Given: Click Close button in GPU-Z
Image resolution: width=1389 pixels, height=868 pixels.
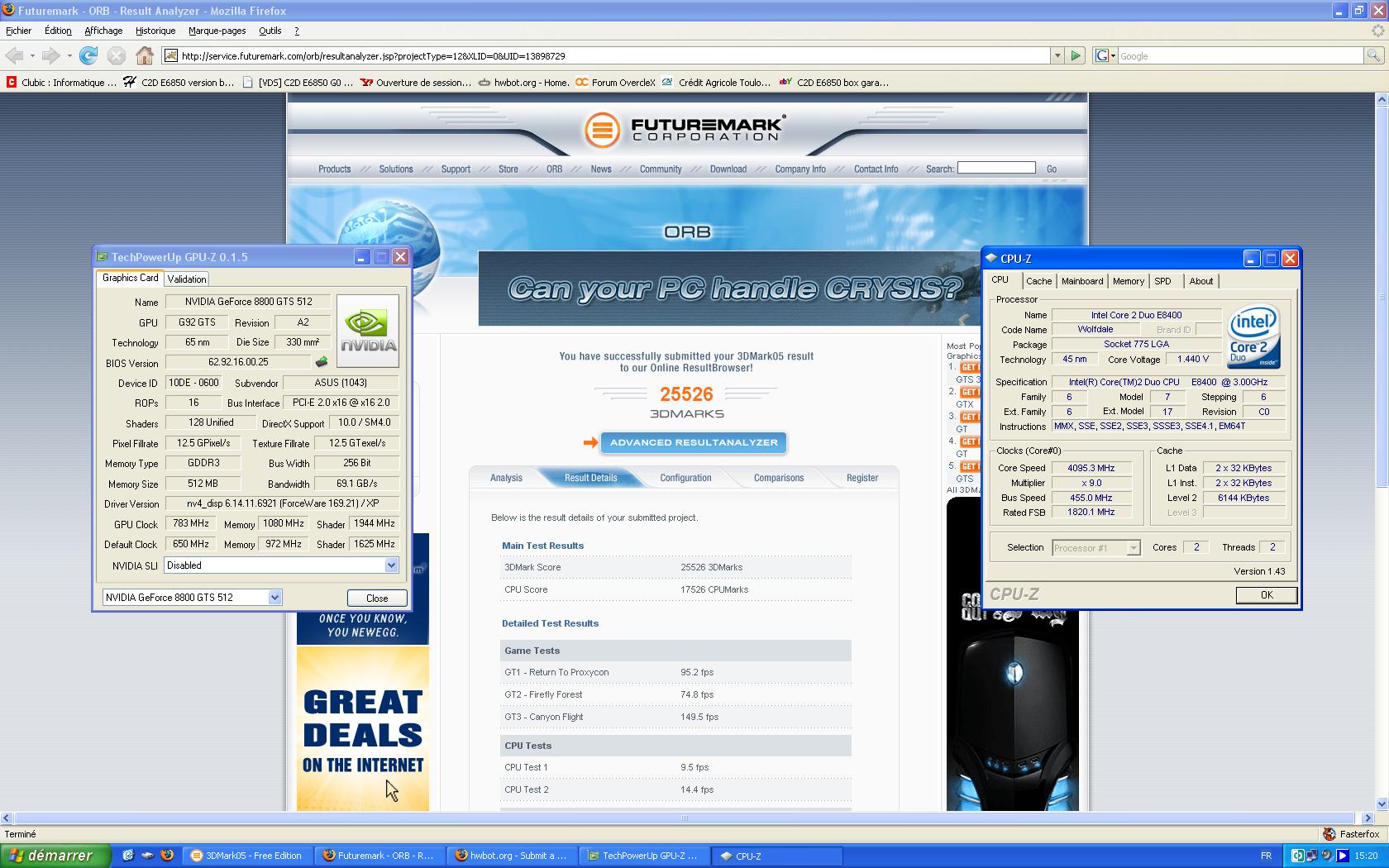Looking at the screenshot, I should (377, 598).
